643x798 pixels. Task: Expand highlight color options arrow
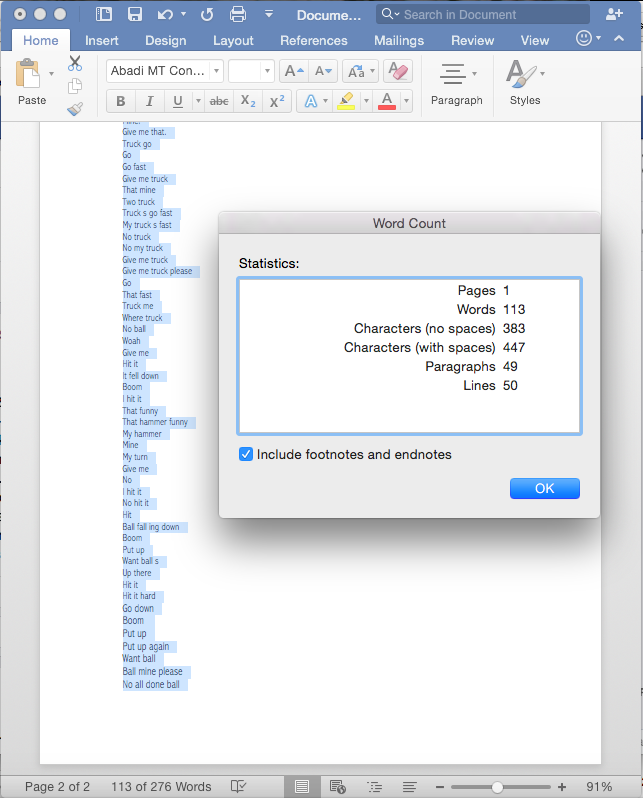[x=366, y=101]
